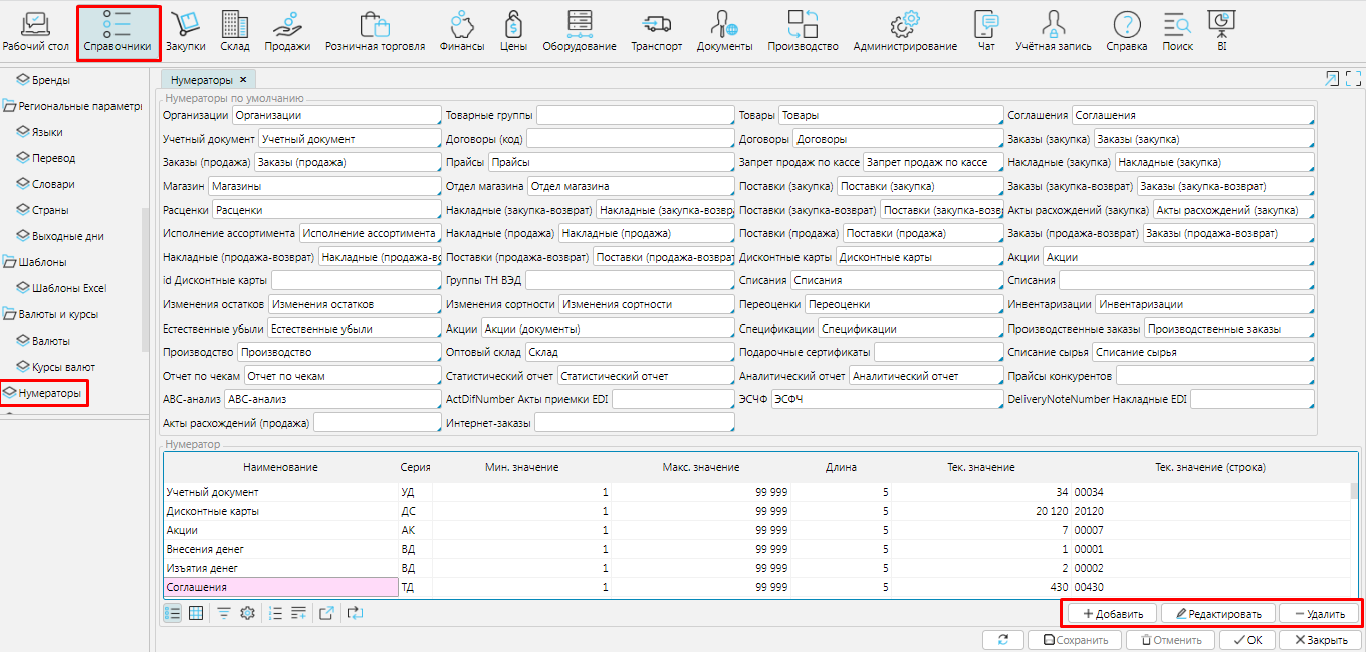Open the BI analytics icon

pos(1221,29)
